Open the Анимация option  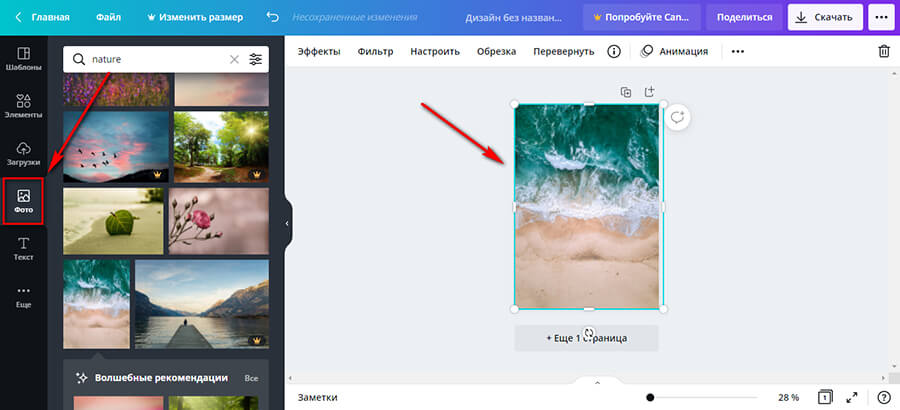coord(674,51)
